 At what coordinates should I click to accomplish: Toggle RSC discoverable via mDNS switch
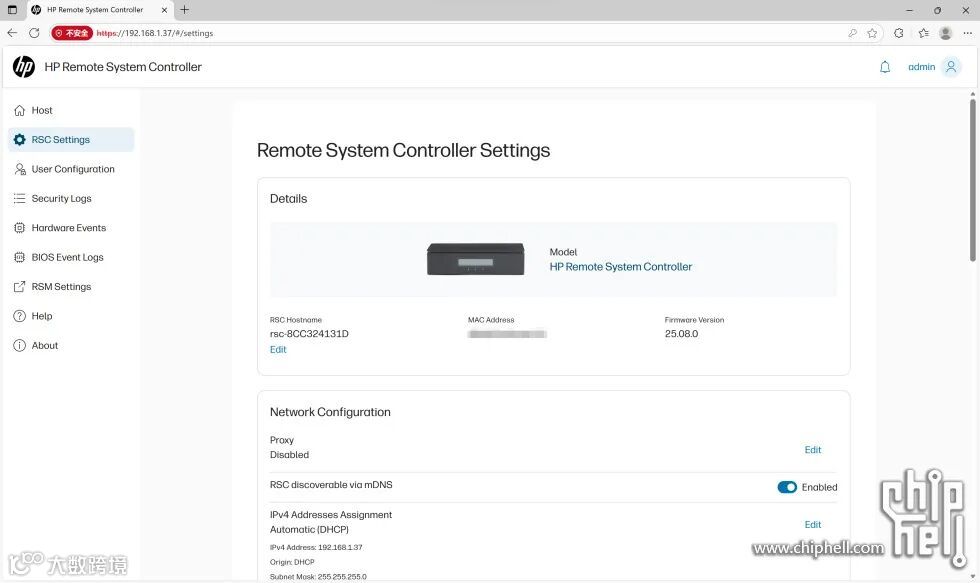point(787,487)
